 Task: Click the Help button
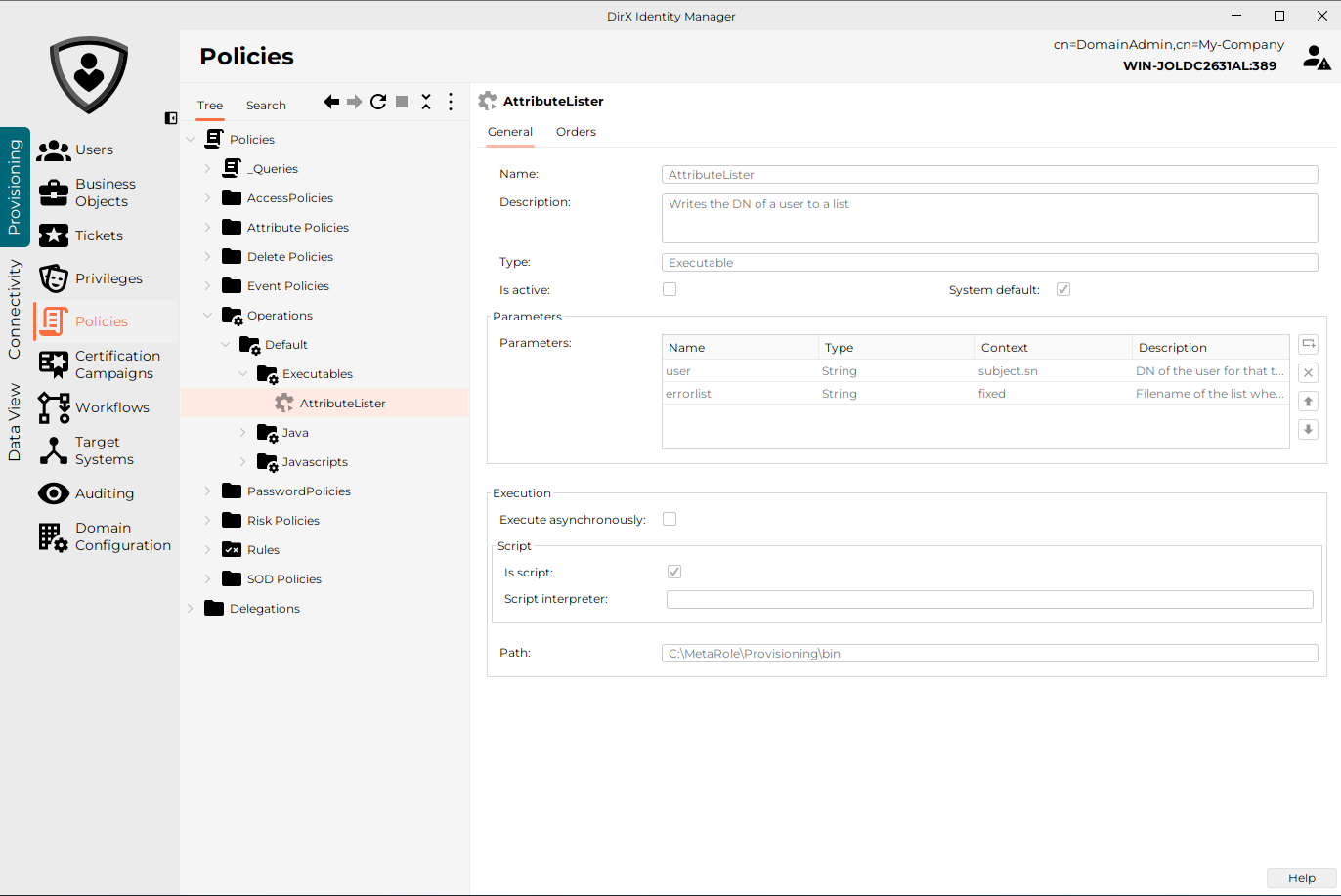click(1301, 877)
